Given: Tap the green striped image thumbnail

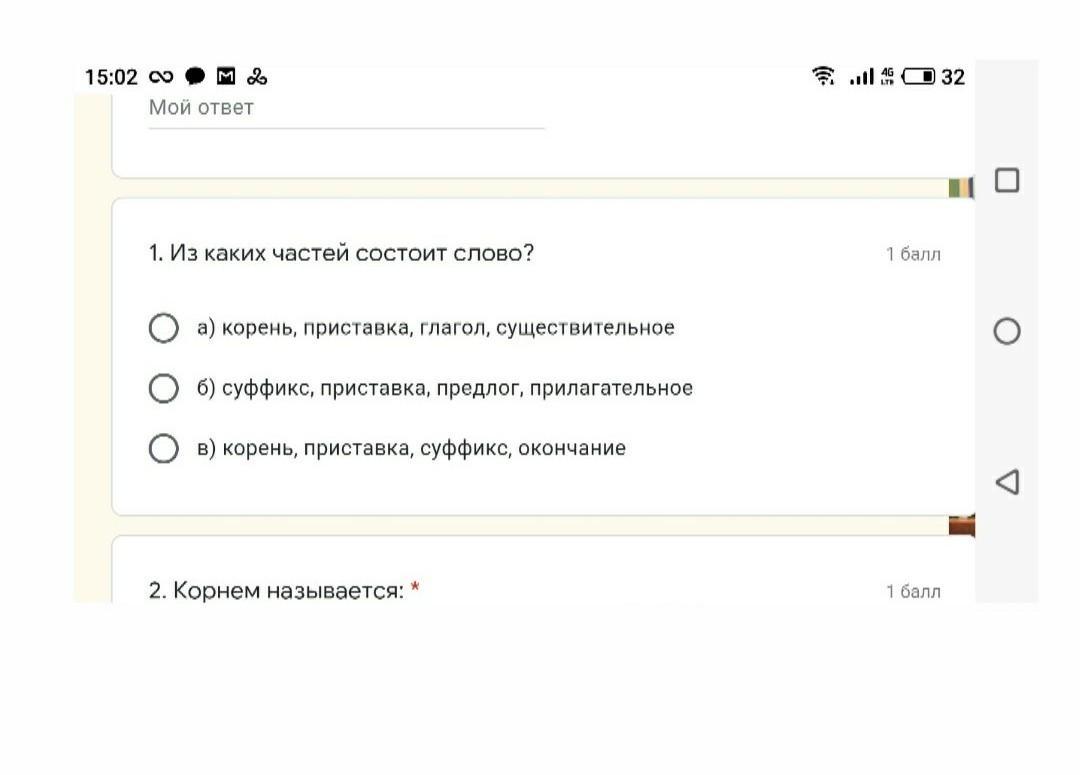Looking at the screenshot, I should click(961, 187).
